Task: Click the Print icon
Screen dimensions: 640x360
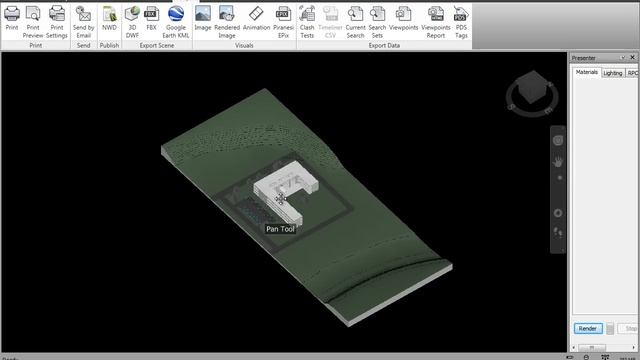Action: coord(12,19)
